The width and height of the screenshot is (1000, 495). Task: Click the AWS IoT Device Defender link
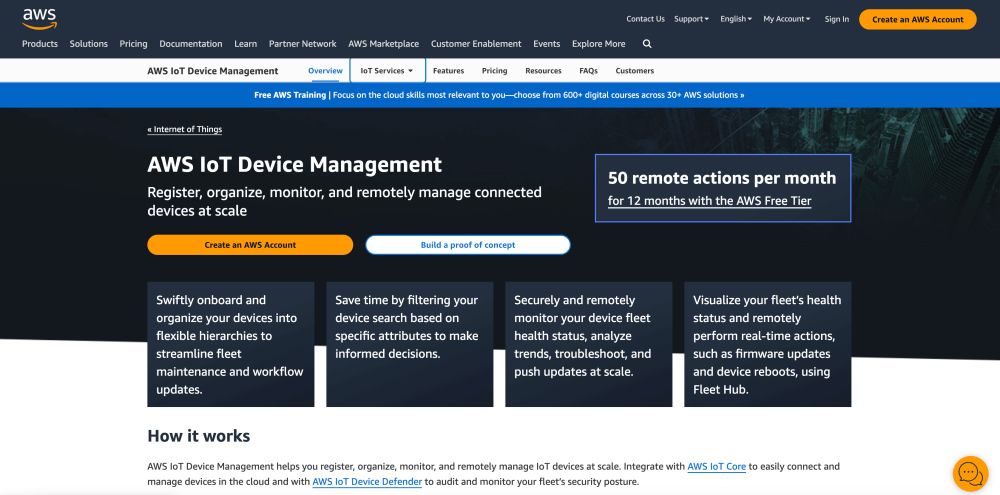click(367, 482)
